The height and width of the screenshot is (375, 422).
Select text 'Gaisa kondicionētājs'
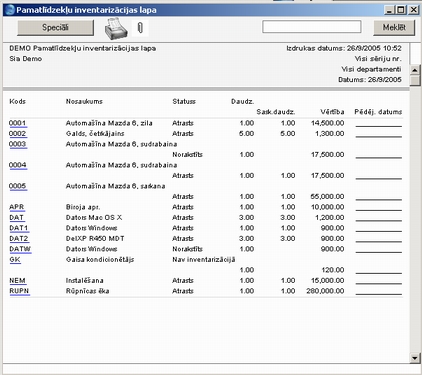pyautogui.click(x=100, y=260)
